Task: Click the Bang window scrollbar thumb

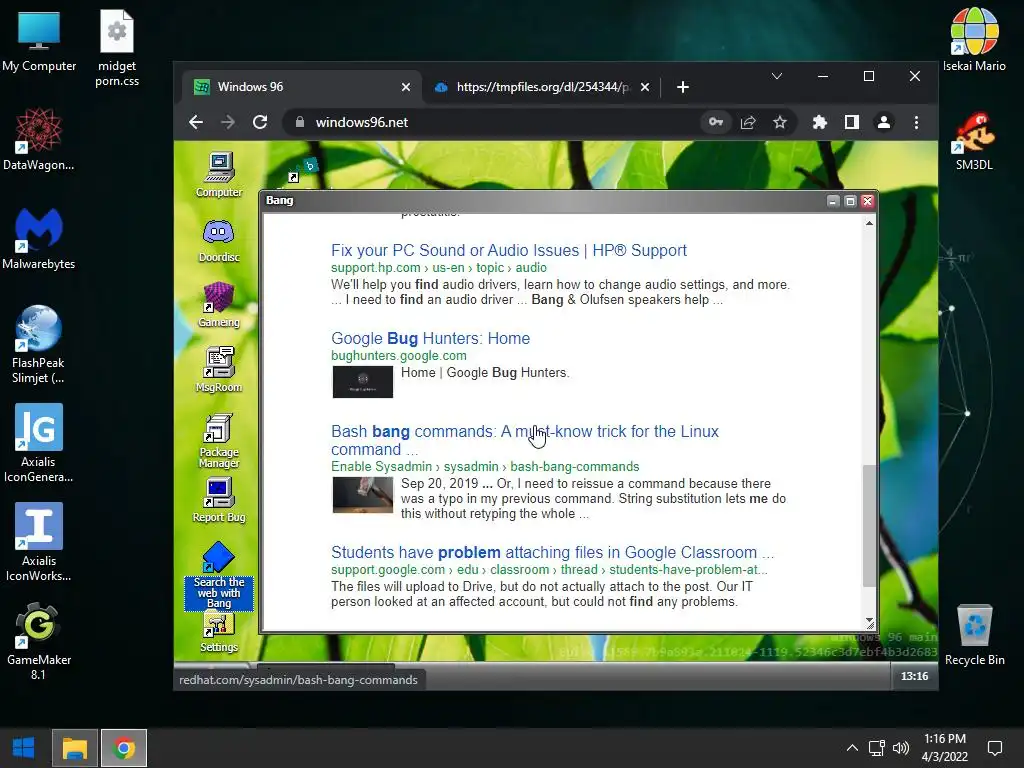Action: click(x=869, y=526)
